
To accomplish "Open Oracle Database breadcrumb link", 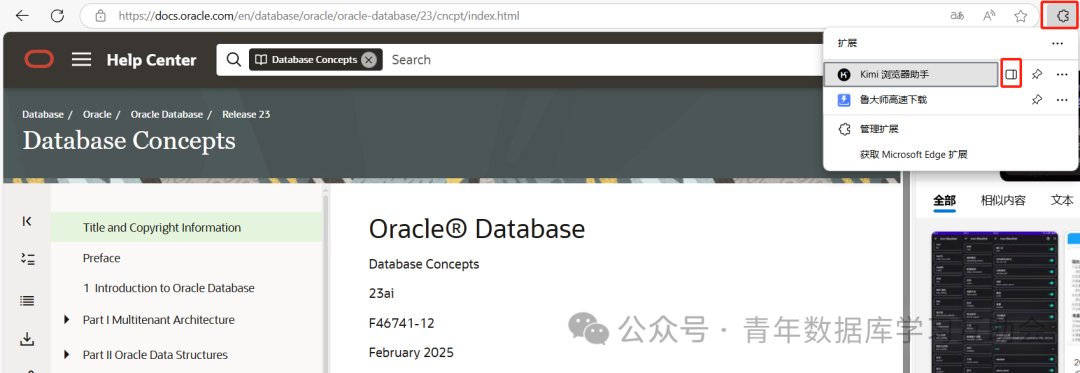I will point(167,114).
